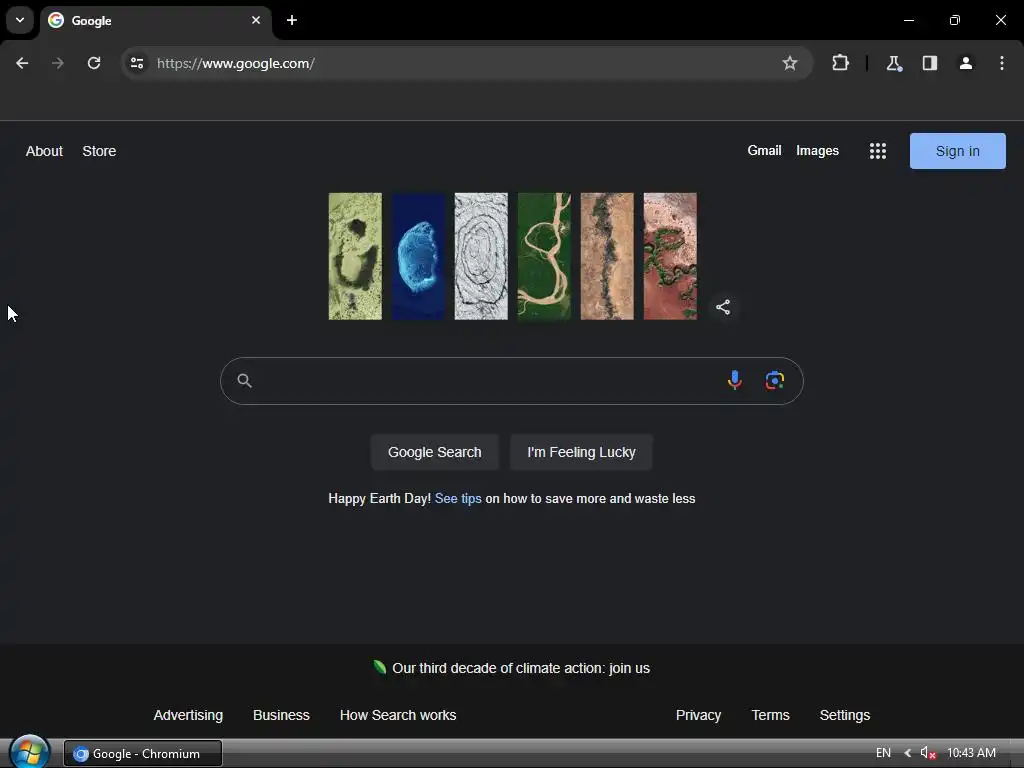The width and height of the screenshot is (1024, 768).
Task: Open the 10:43 AM clock
Action: pyautogui.click(x=971, y=753)
